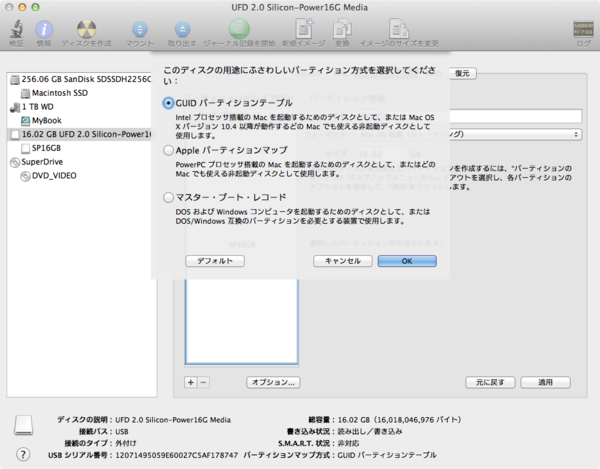Click the Macintosh SSD volume icon
Image resolution: width=600 pixels, height=469 pixels.
tap(25, 93)
